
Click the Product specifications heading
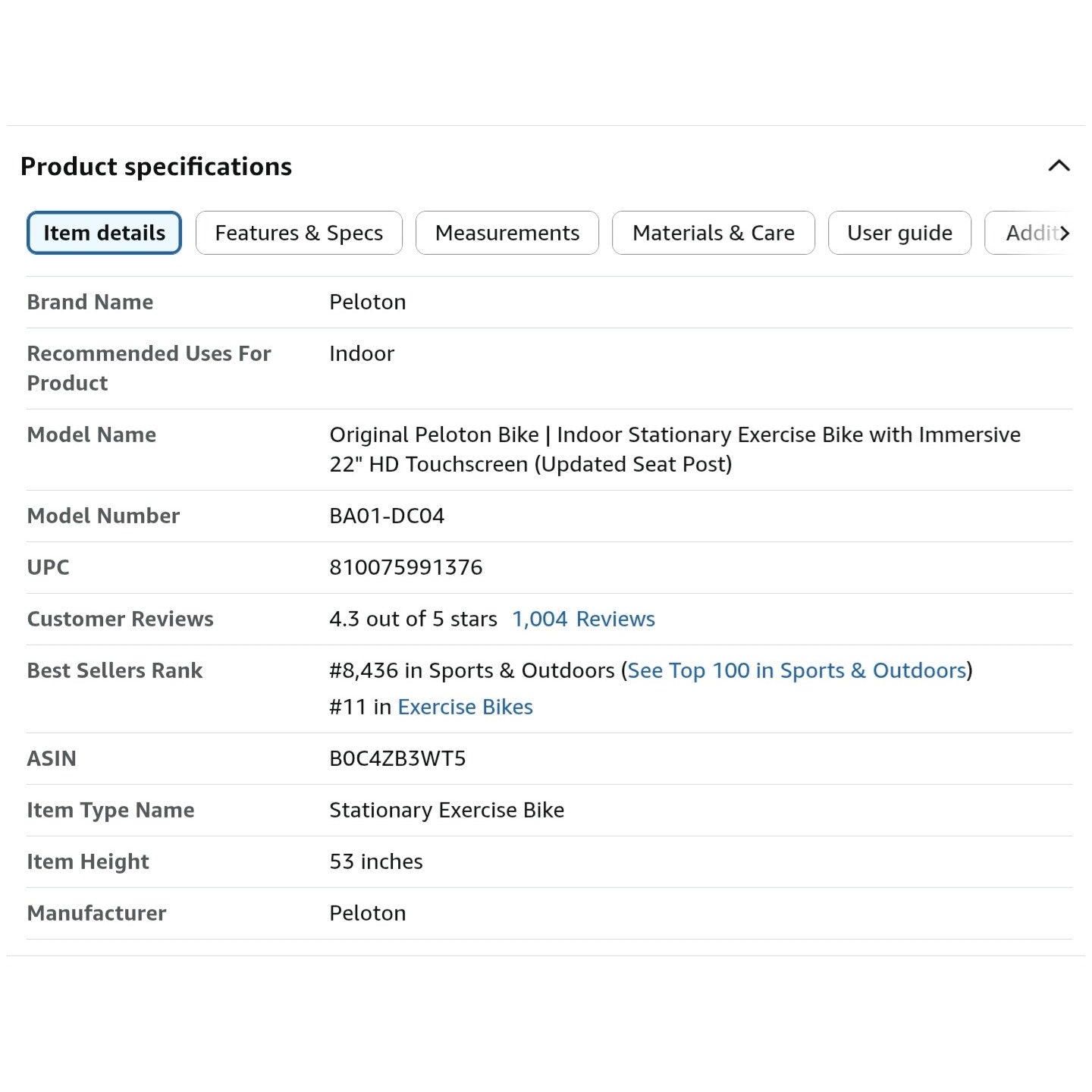(156, 166)
